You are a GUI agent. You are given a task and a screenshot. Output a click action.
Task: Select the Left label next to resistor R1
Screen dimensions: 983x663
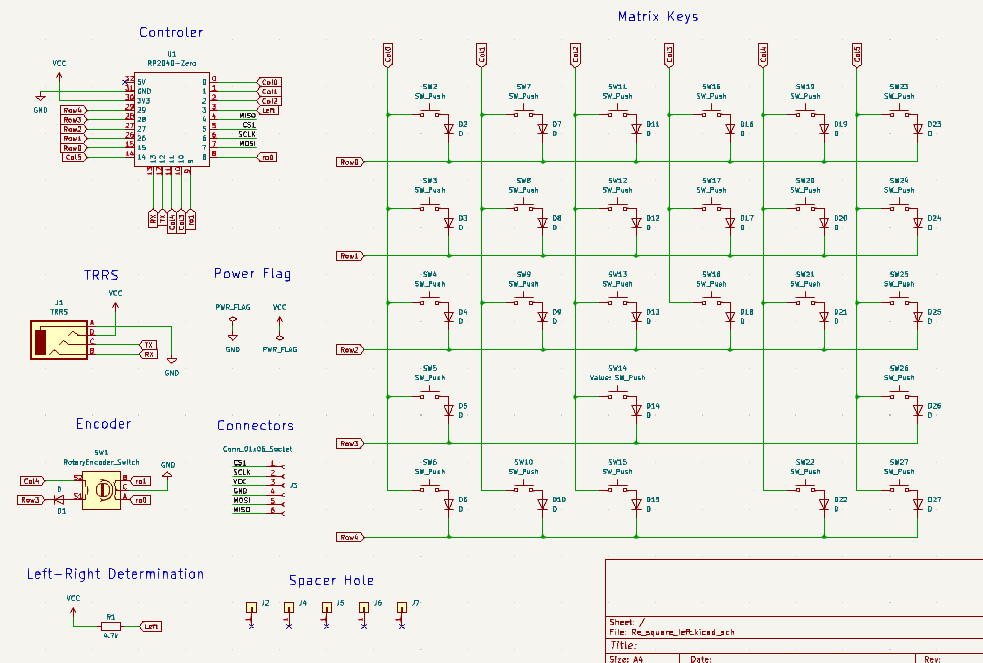[151, 626]
